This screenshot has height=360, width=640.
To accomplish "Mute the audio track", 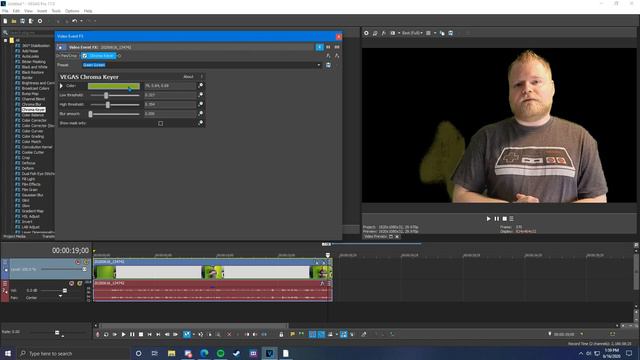I will tap(71, 283).
